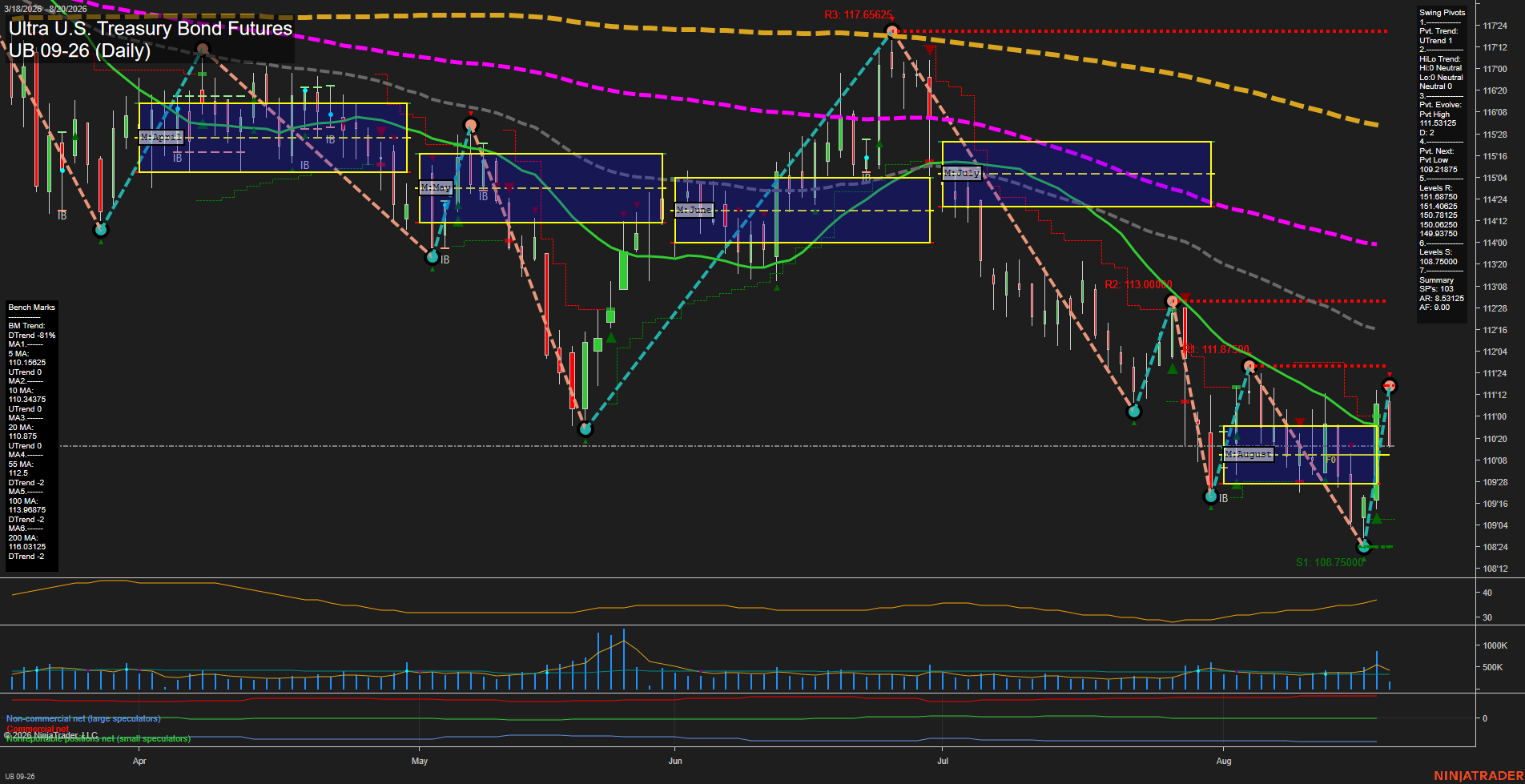Select the S1: 108.75000 support label
Viewport: 1525px width, 784px height.
click(1330, 562)
